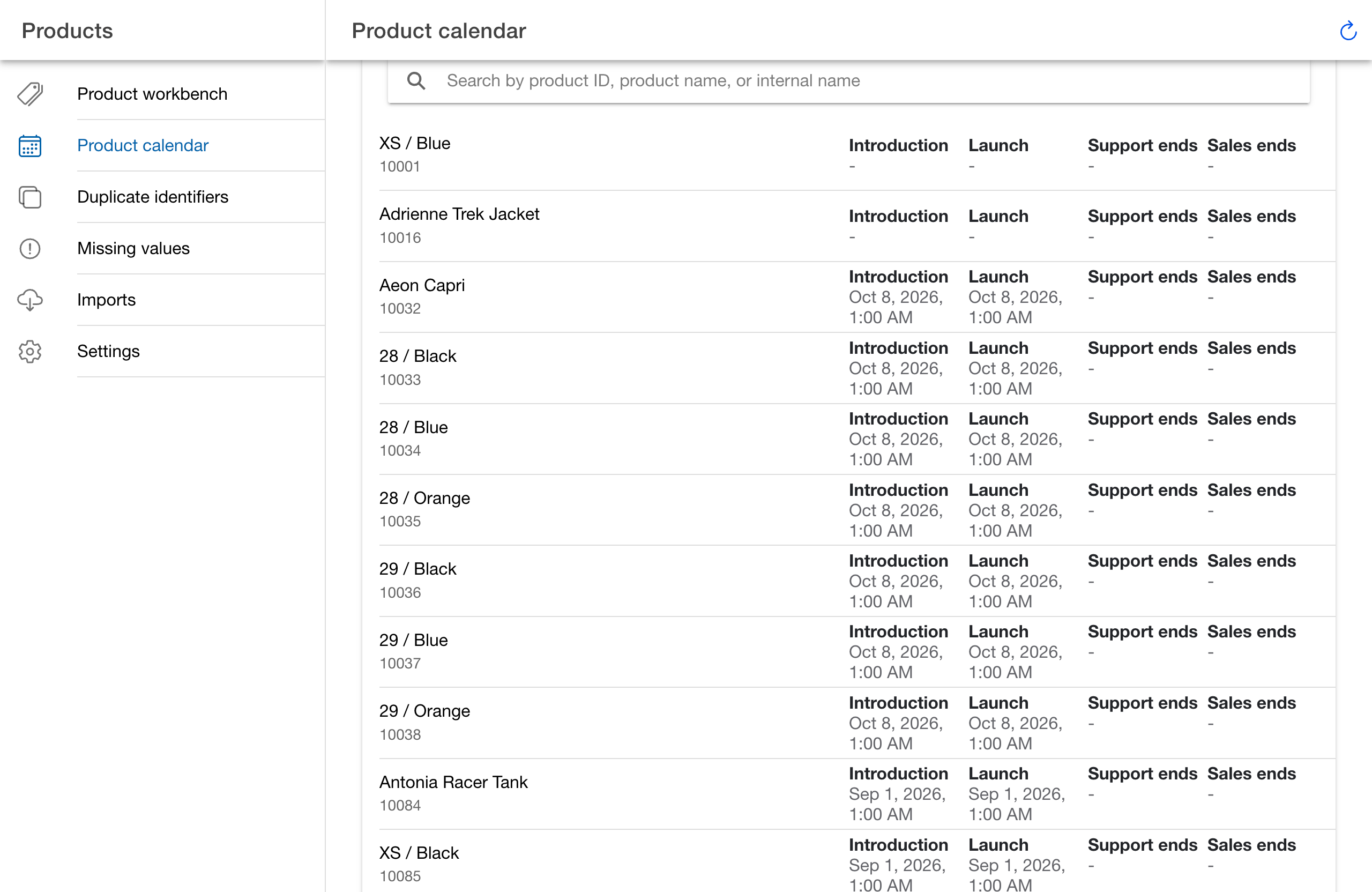Open the Missing values section
The image size is (1372, 892).
tap(133, 249)
